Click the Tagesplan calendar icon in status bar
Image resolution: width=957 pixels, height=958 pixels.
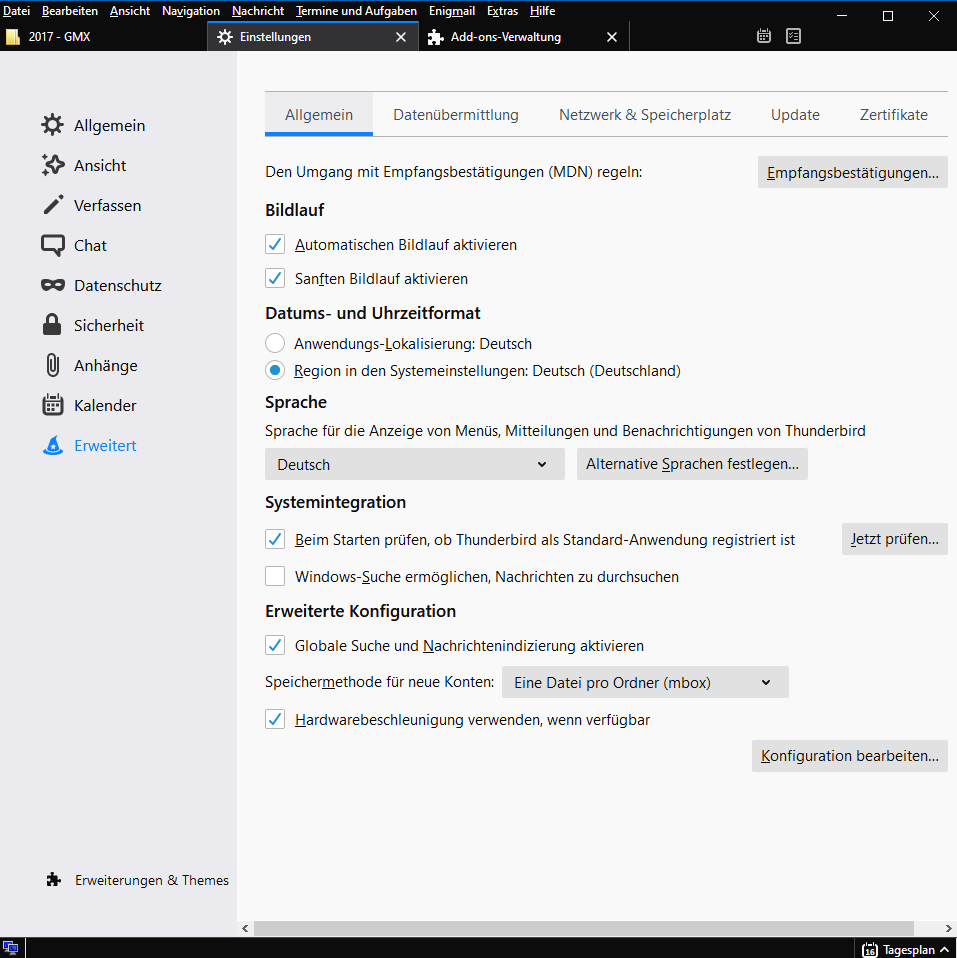point(869,949)
